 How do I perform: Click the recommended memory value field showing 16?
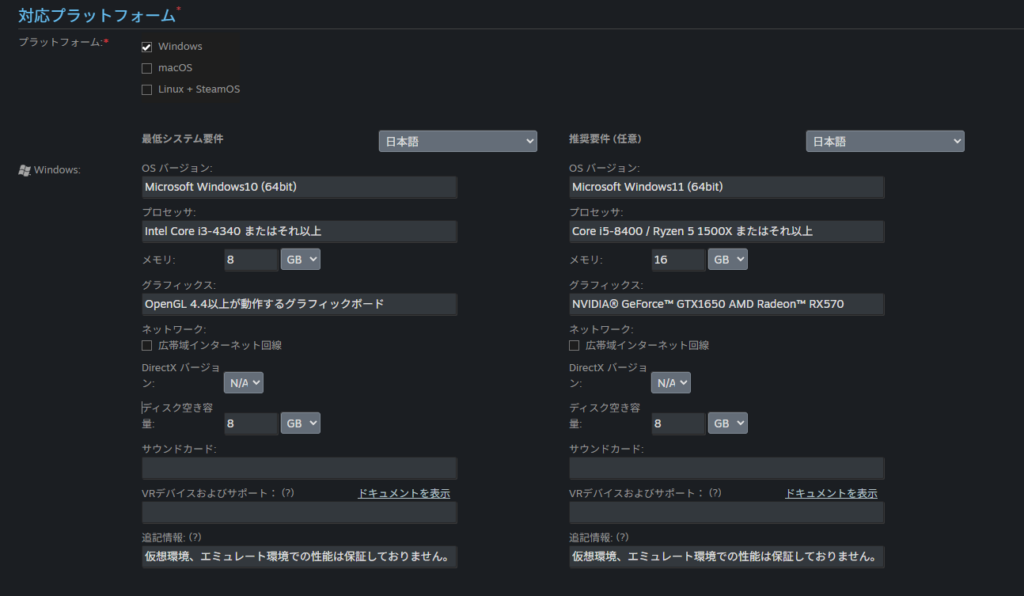pos(677,260)
